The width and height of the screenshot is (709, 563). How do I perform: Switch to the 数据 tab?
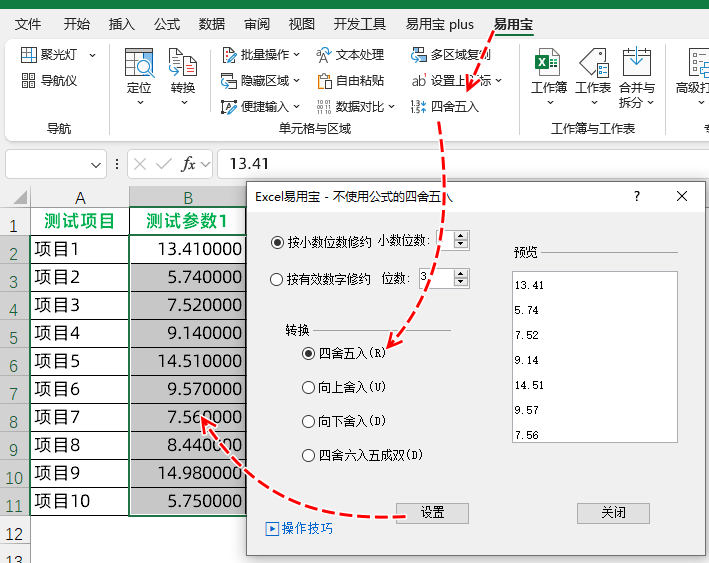click(212, 24)
